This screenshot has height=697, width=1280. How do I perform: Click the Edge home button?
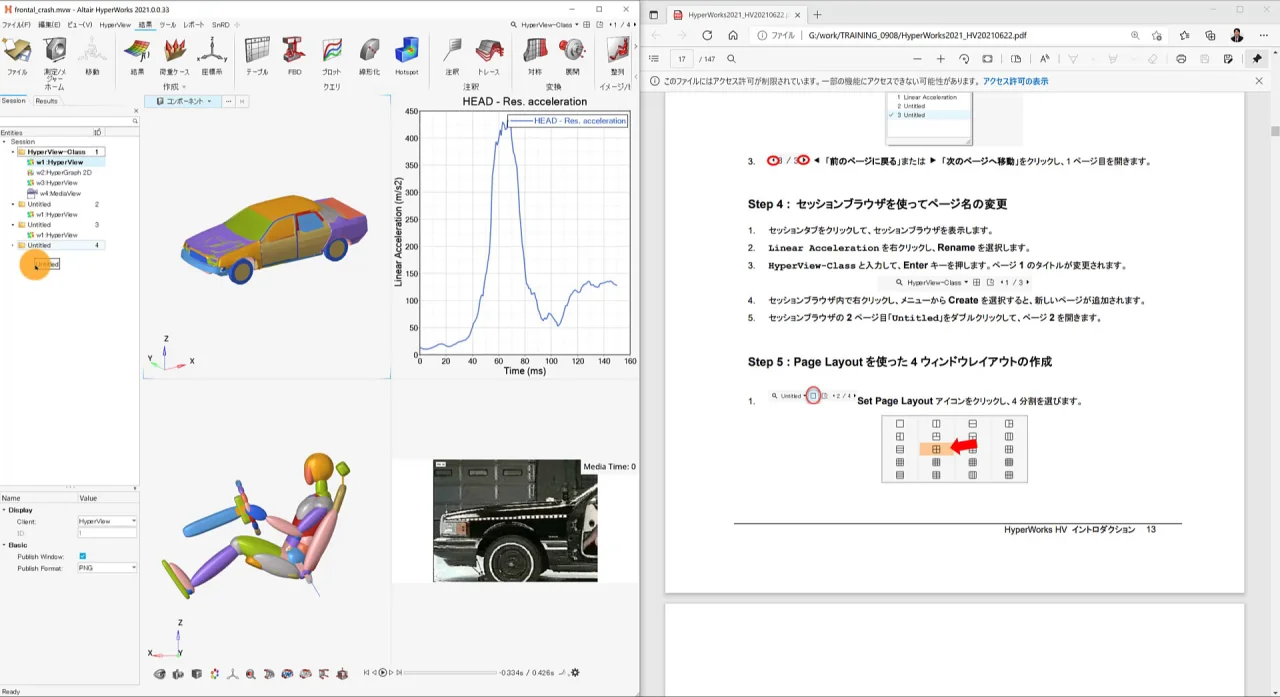733,35
